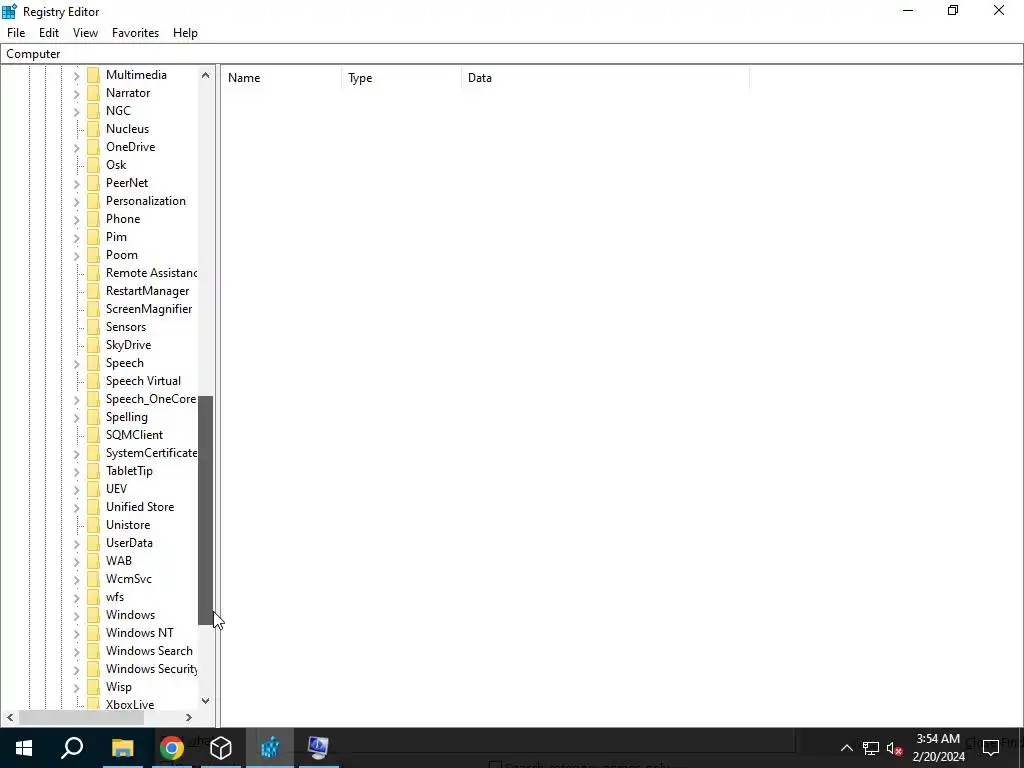Expand the Wisp key
The image size is (1024, 768).
click(76, 688)
